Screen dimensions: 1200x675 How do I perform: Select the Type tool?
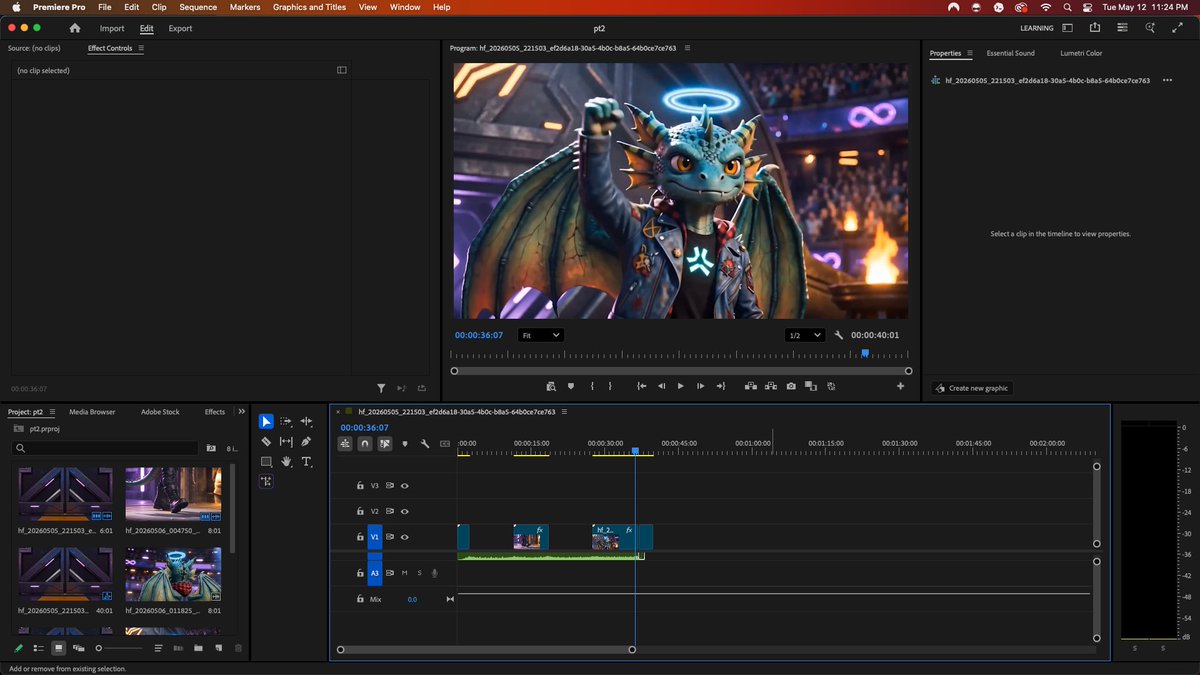pos(306,461)
